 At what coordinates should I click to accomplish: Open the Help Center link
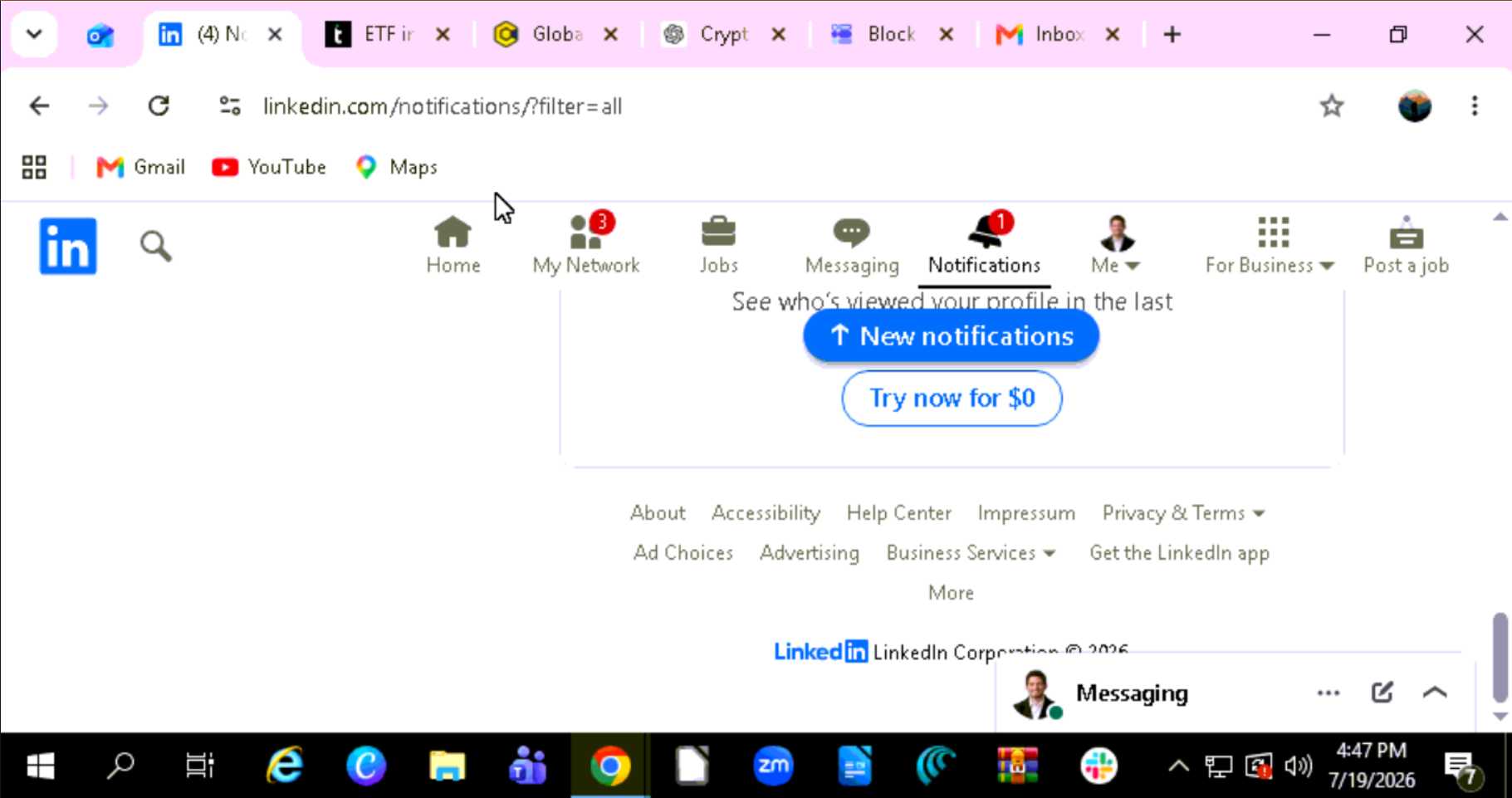click(899, 513)
